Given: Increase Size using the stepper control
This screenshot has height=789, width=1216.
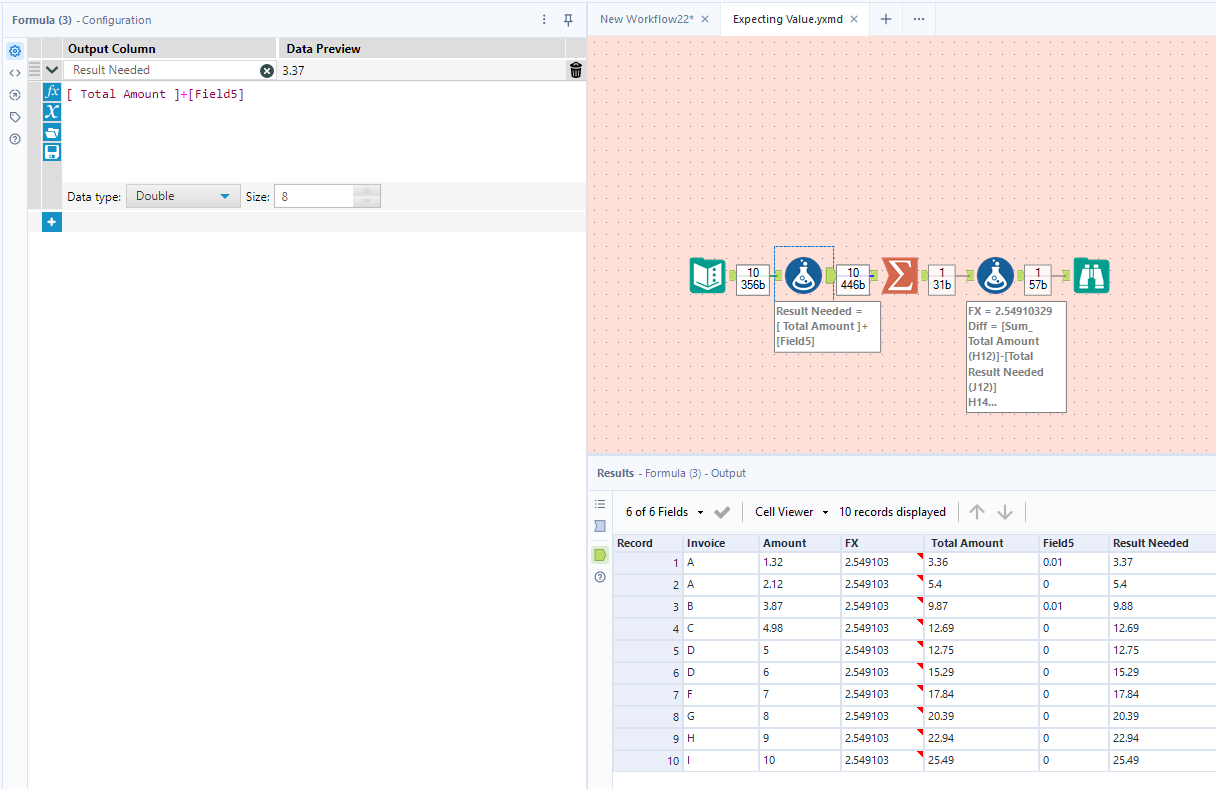Looking at the screenshot, I should click(367, 191).
